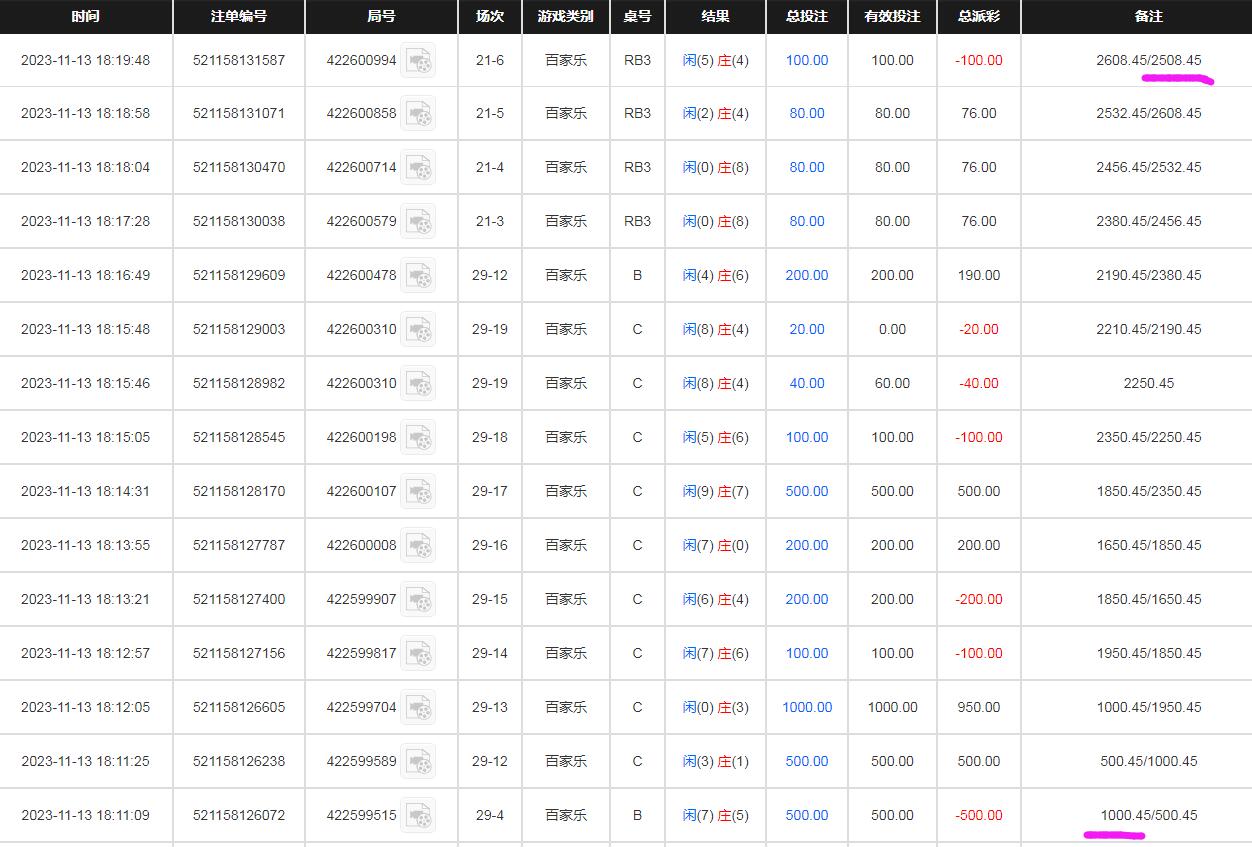Open video replay icon for round 422600994

click(x=418, y=60)
